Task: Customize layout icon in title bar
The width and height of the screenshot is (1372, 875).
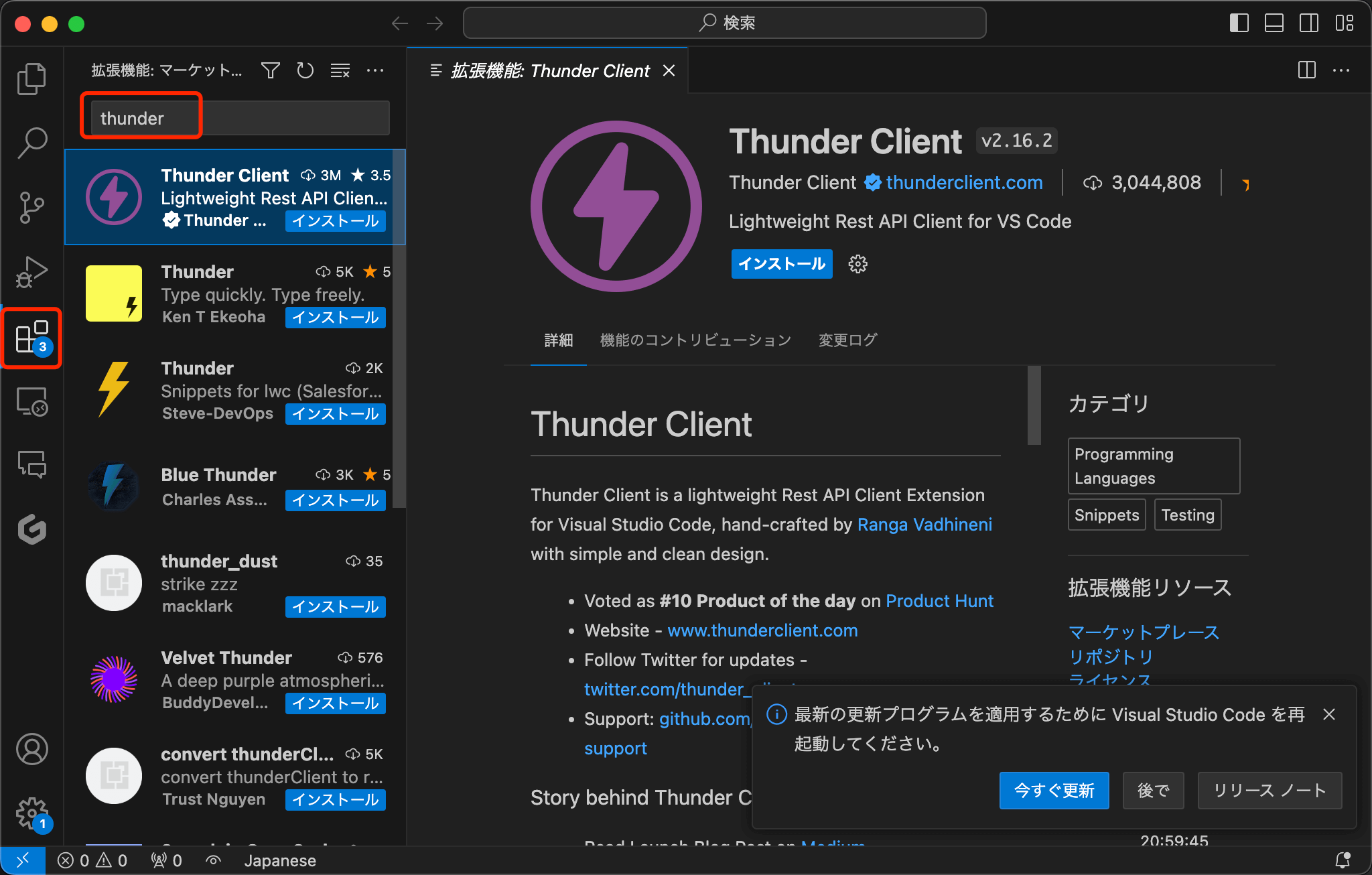Action: (1344, 23)
